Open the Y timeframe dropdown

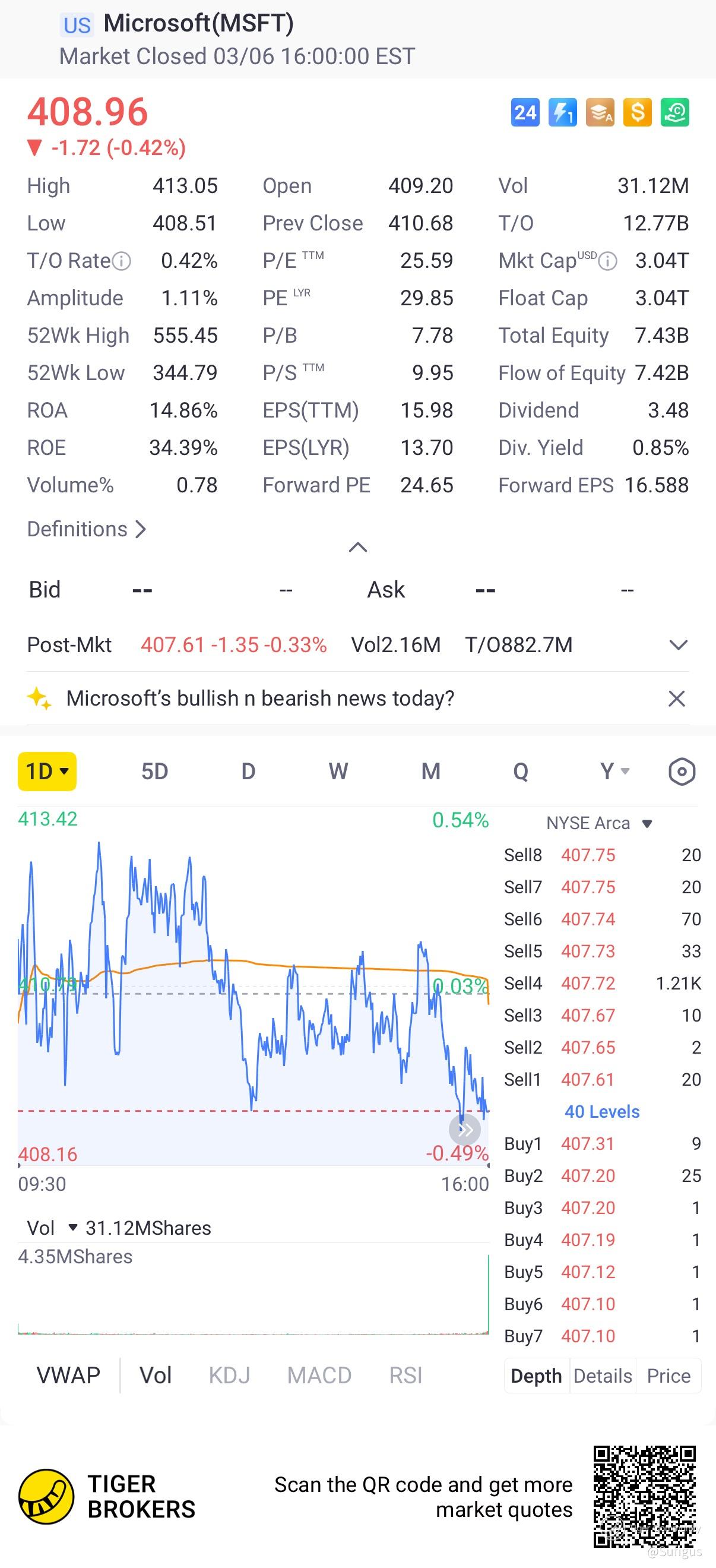(614, 771)
